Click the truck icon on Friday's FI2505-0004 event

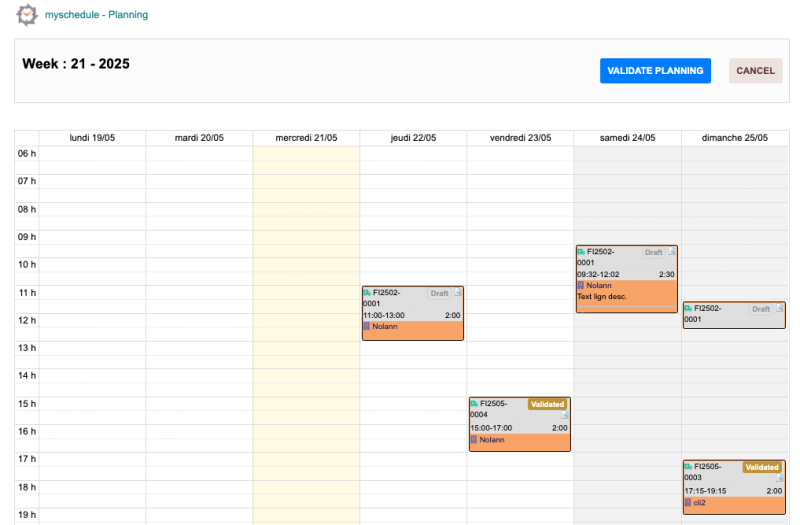tap(474, 404)
